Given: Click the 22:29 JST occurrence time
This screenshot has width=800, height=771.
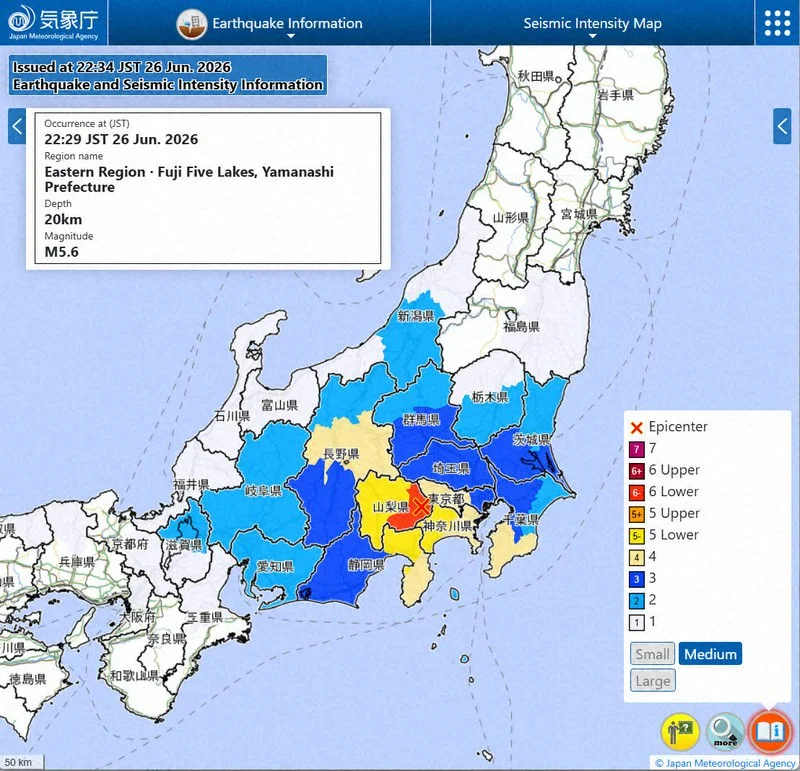Looking at the screenshot, I should (121, 139).
